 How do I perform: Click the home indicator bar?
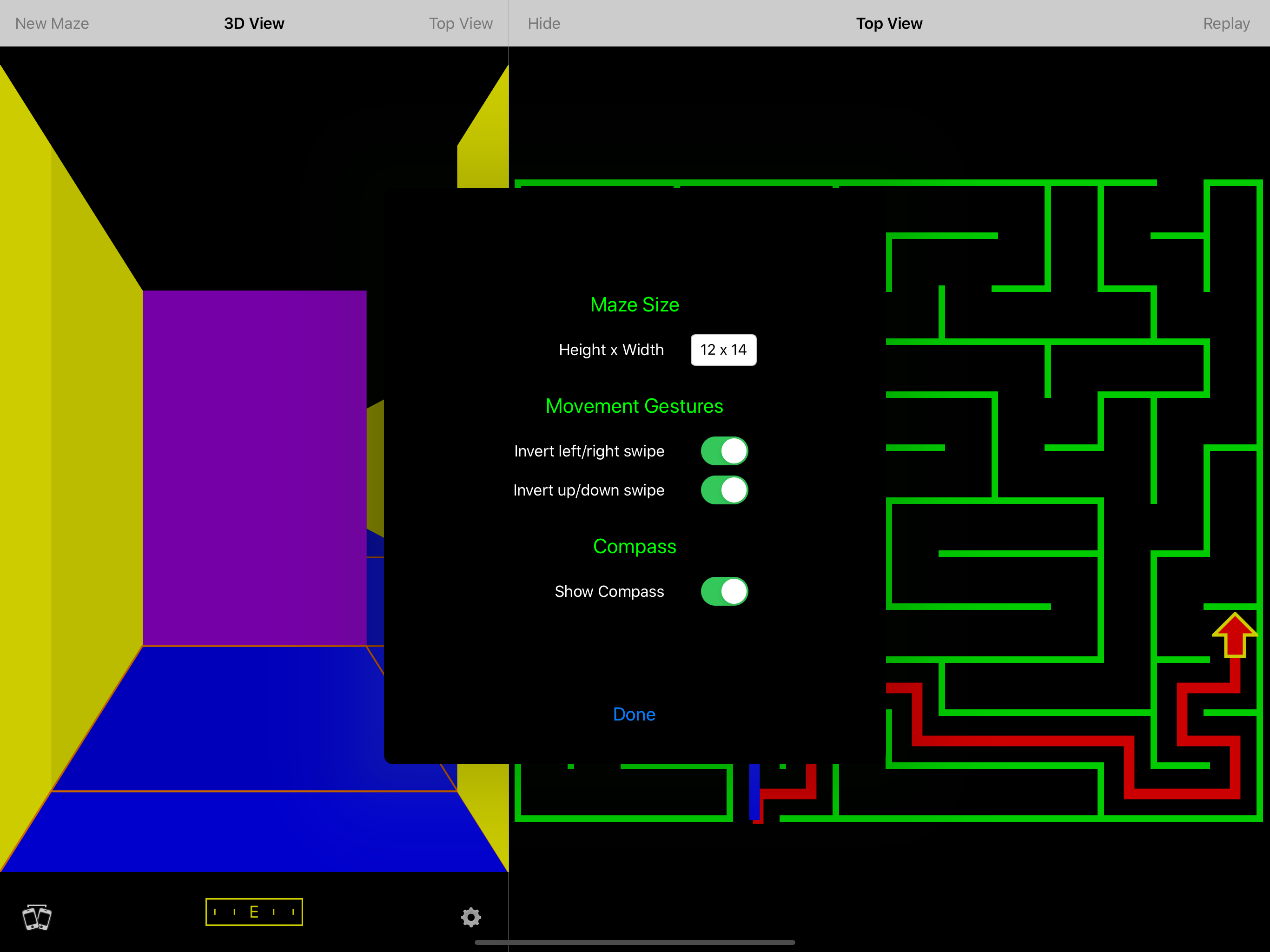(x=635, y=942)
